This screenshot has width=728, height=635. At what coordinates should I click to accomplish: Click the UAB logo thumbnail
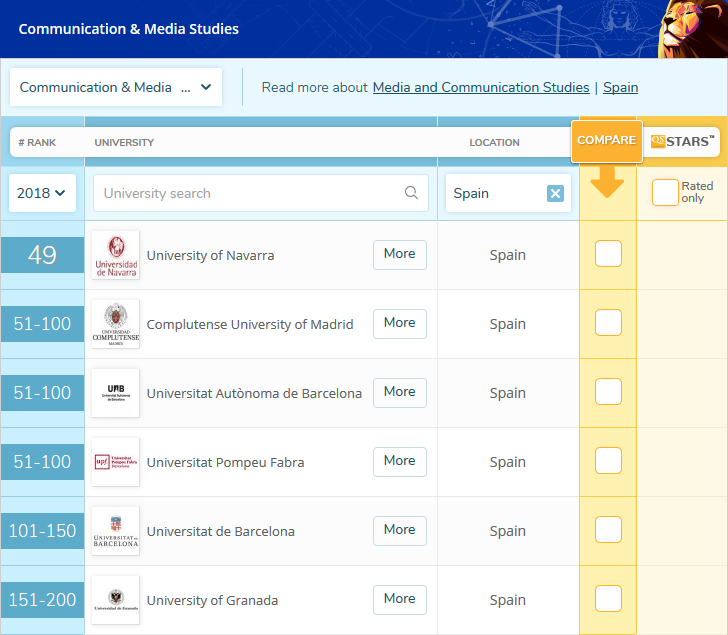coord(116,393)
